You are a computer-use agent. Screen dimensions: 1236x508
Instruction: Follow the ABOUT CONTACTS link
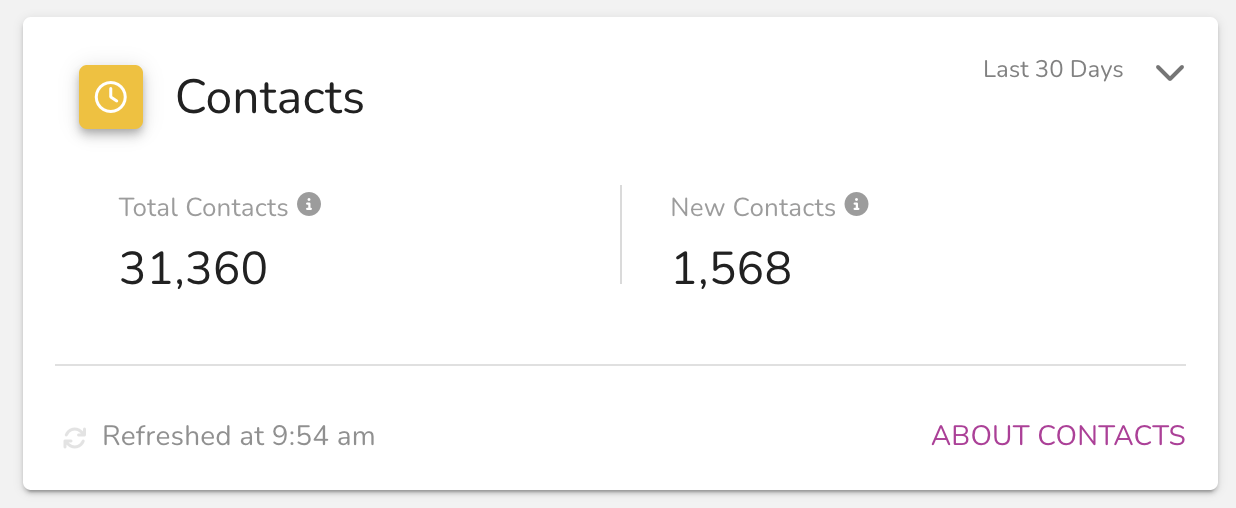[x=1058, y=436]
